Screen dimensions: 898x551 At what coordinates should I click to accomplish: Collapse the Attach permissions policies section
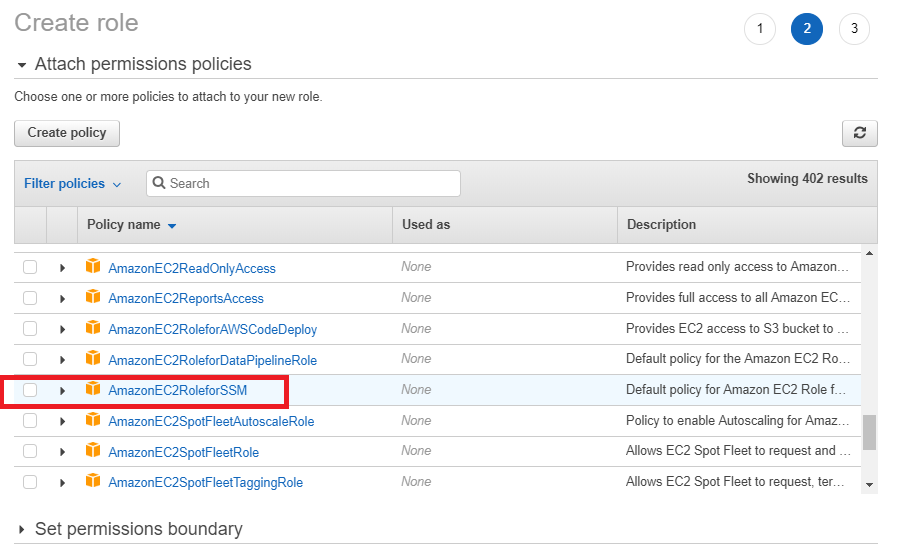pyautogui.click(x=22, y=65)
